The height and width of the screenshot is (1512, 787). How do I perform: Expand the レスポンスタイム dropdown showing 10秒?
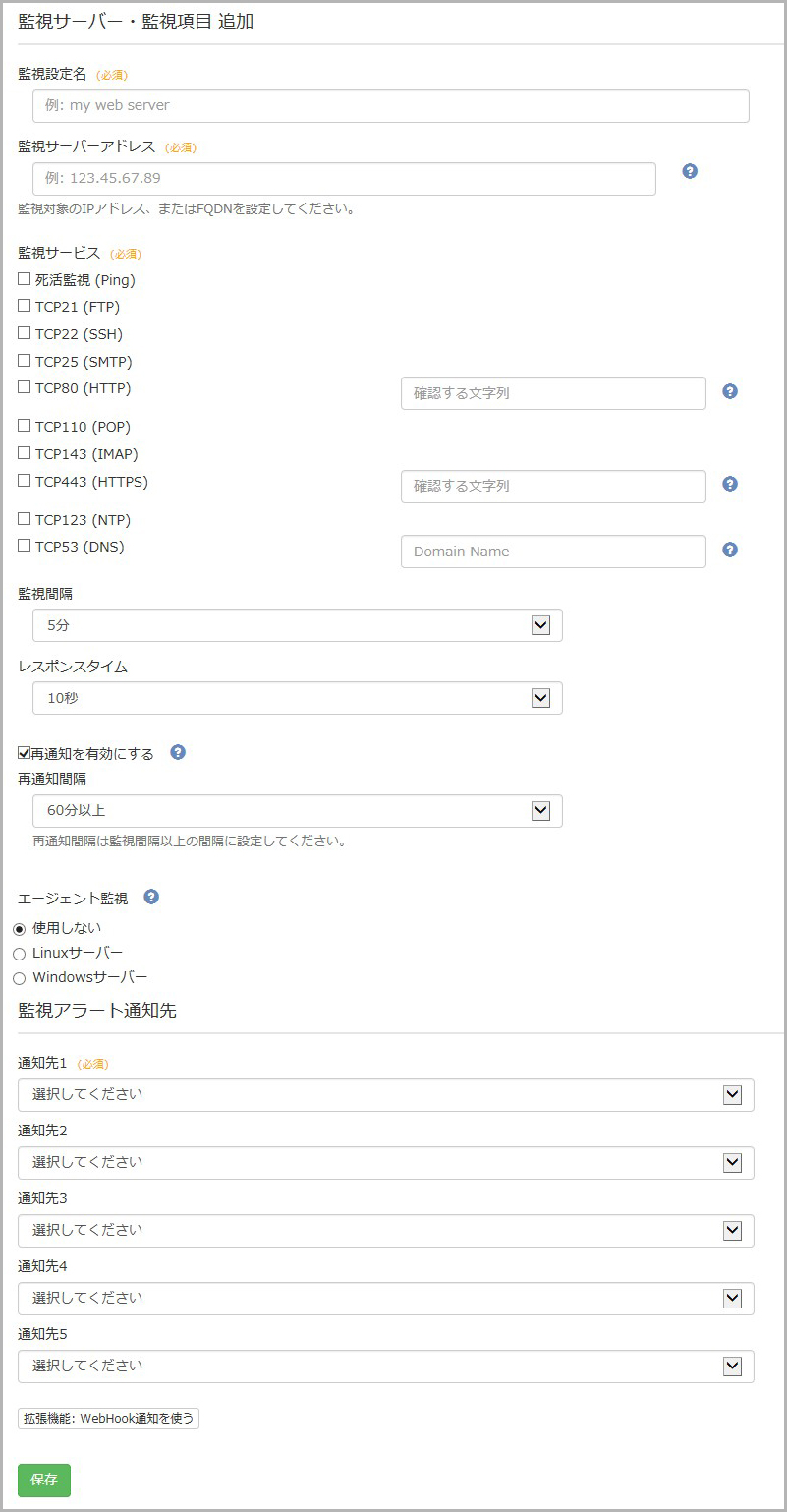pyautogui.click(x=297, y=698)
